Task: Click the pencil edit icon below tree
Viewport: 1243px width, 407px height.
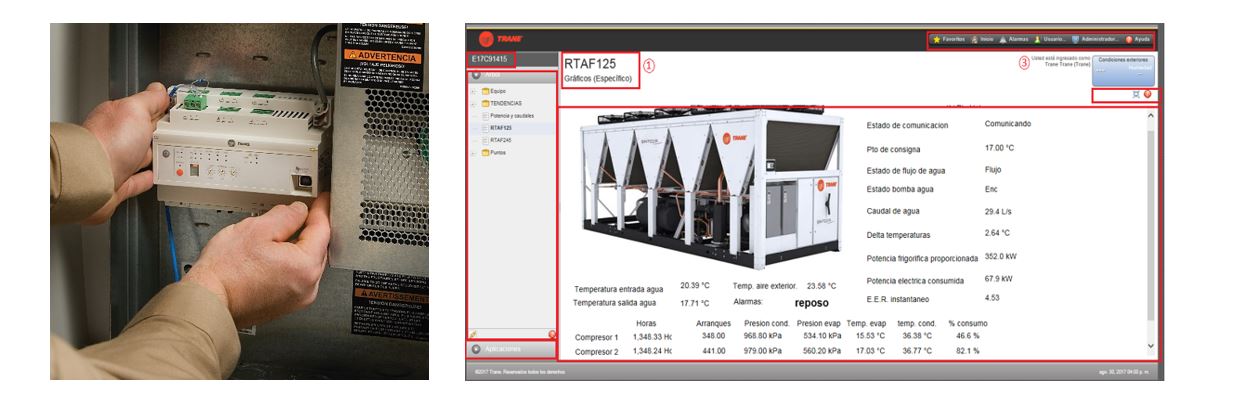Action: (473, 333)
